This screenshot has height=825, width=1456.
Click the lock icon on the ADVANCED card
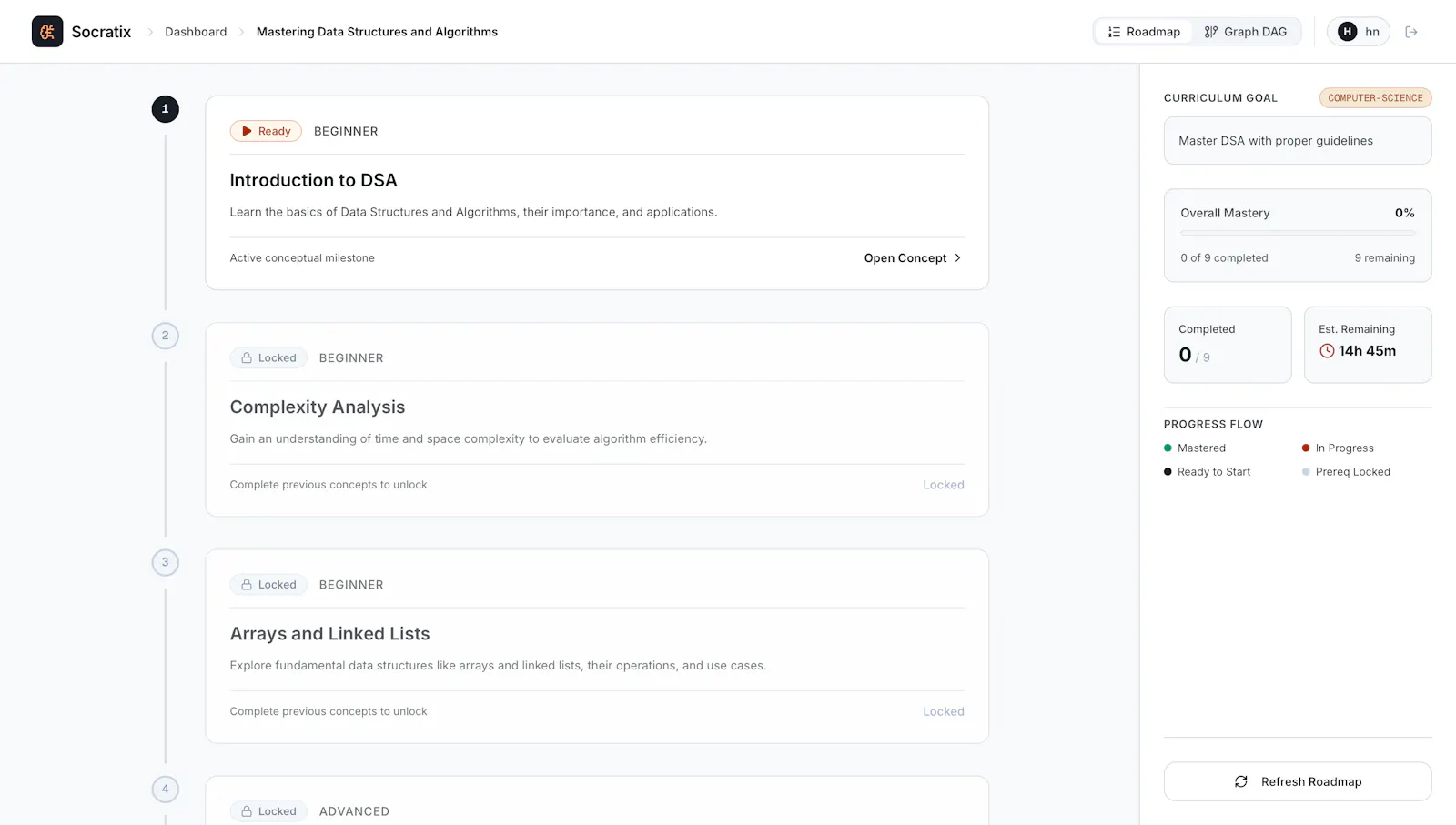point(247,810)
